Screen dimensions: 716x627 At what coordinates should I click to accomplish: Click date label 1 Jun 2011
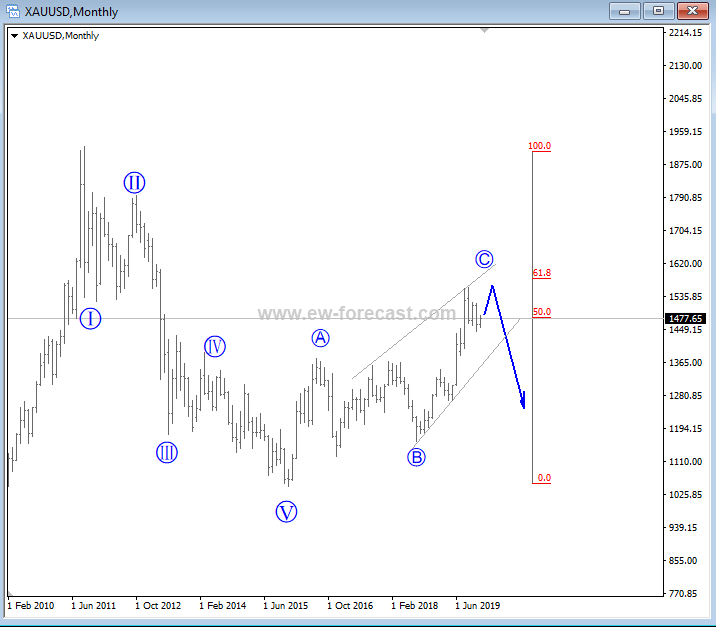(x=94, y=606)
